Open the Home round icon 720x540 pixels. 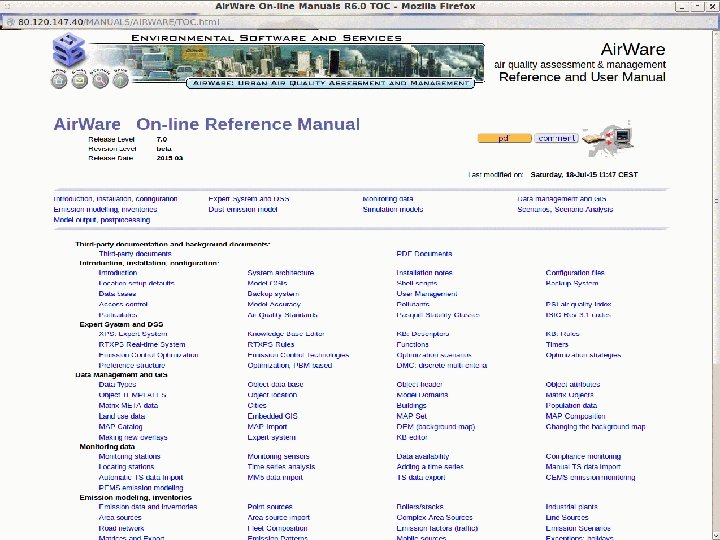[59, 80]
